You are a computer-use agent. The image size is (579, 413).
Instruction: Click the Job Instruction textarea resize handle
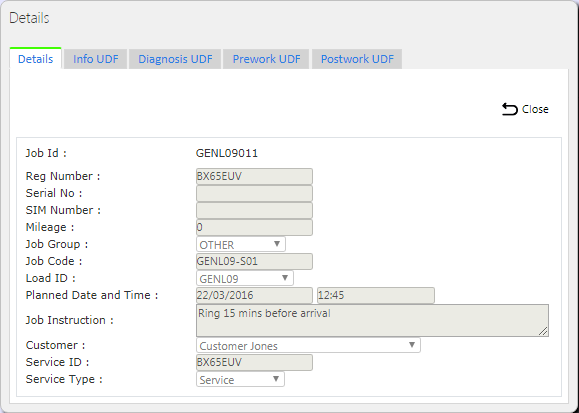pos(543,331)
